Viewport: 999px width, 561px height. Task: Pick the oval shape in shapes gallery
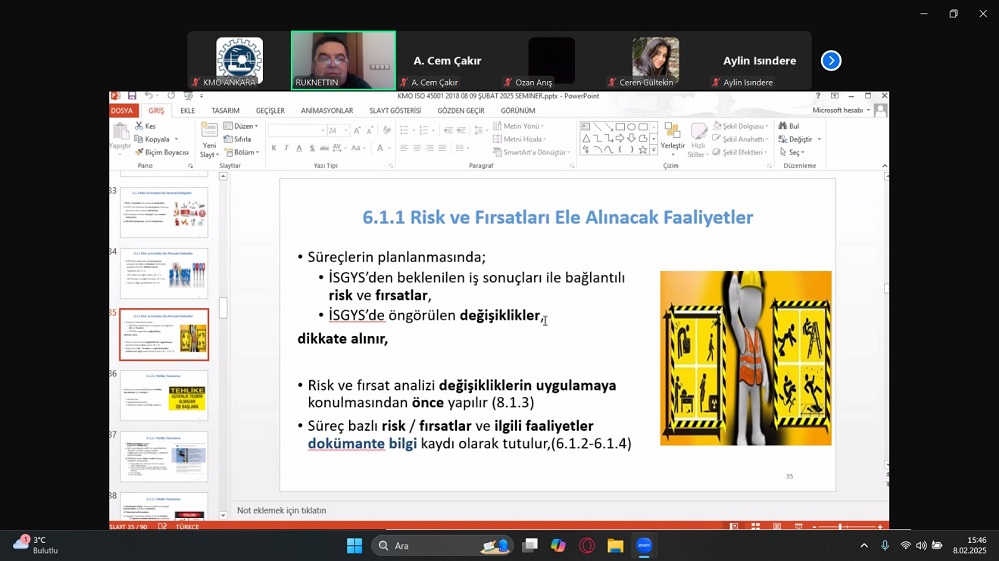tap(631, 127)
